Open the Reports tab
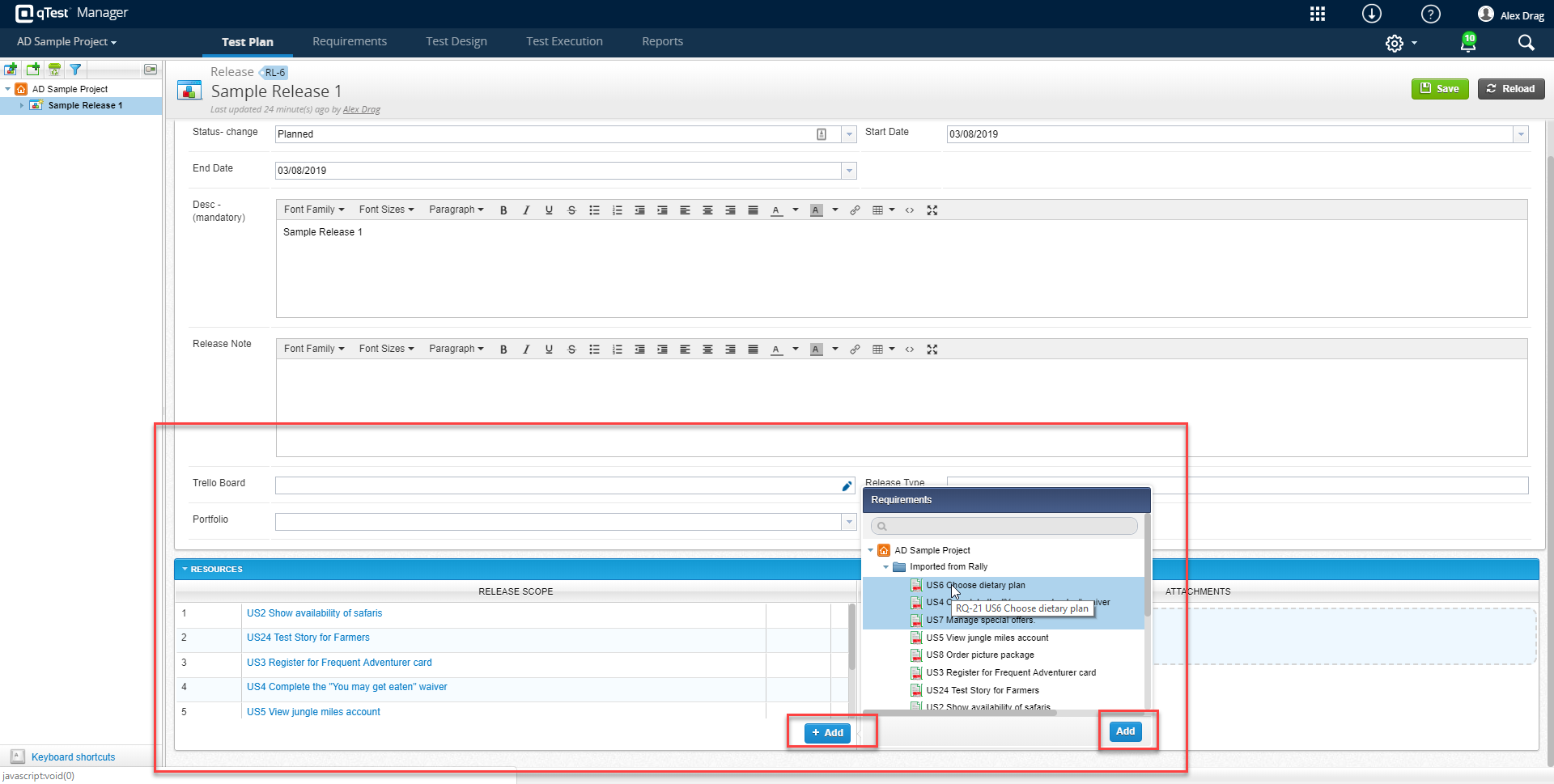The height and width of the screenshot is (784, 1554). (662, 41)
